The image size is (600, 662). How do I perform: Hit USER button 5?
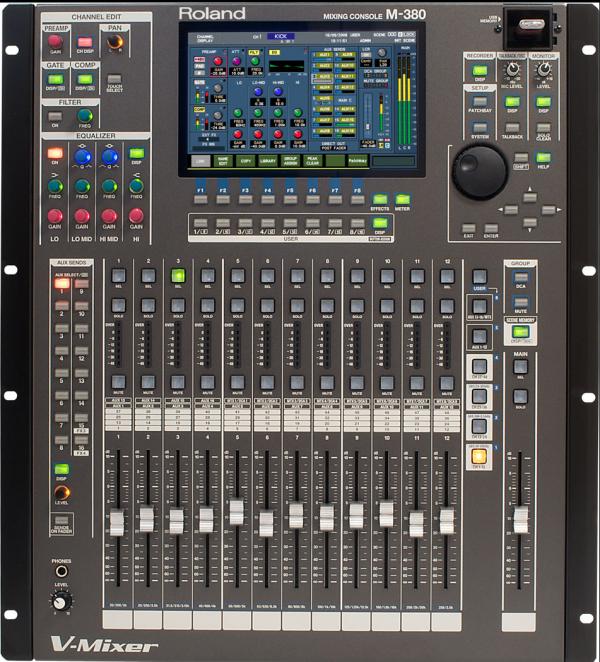click(290, 223)
